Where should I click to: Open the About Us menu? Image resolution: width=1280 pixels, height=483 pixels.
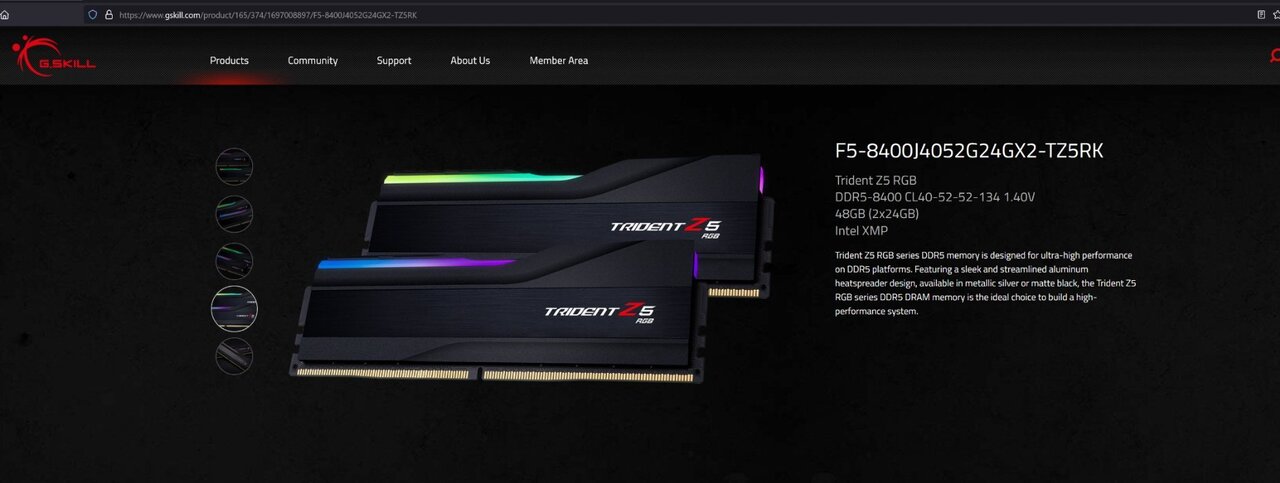click(470, 61)
